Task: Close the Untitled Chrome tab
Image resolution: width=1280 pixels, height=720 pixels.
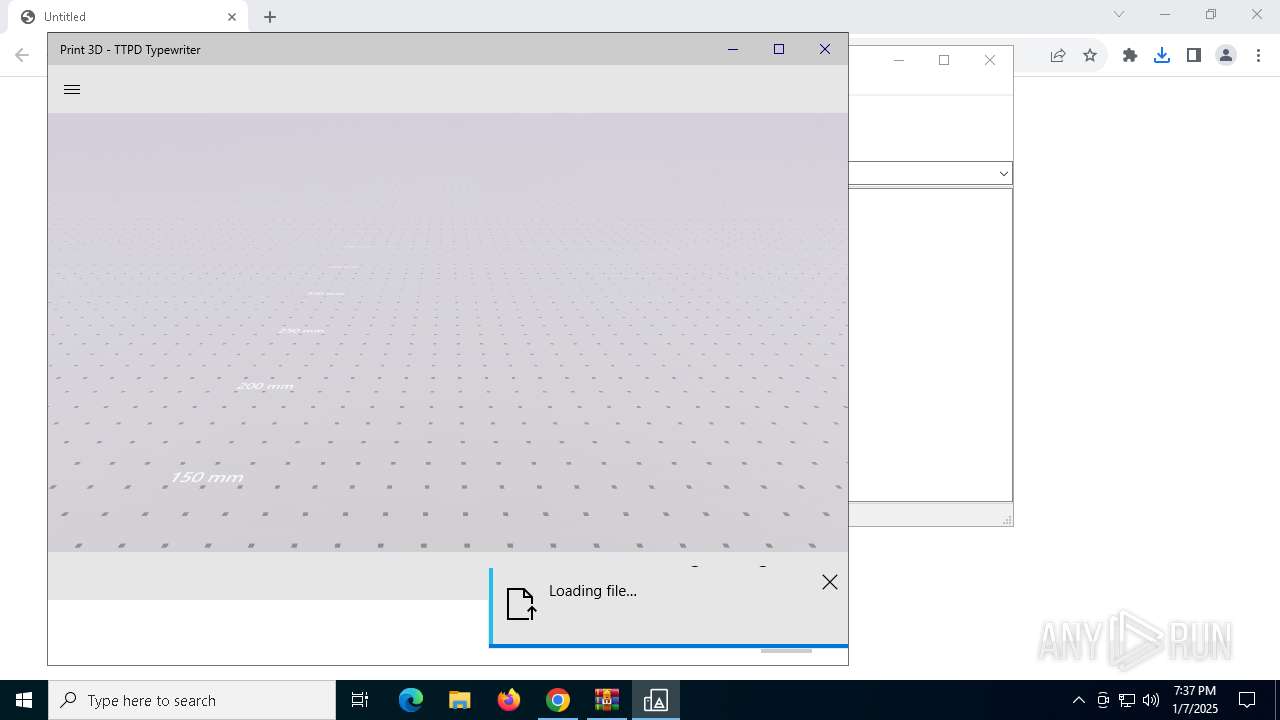Action: (232, 17)
